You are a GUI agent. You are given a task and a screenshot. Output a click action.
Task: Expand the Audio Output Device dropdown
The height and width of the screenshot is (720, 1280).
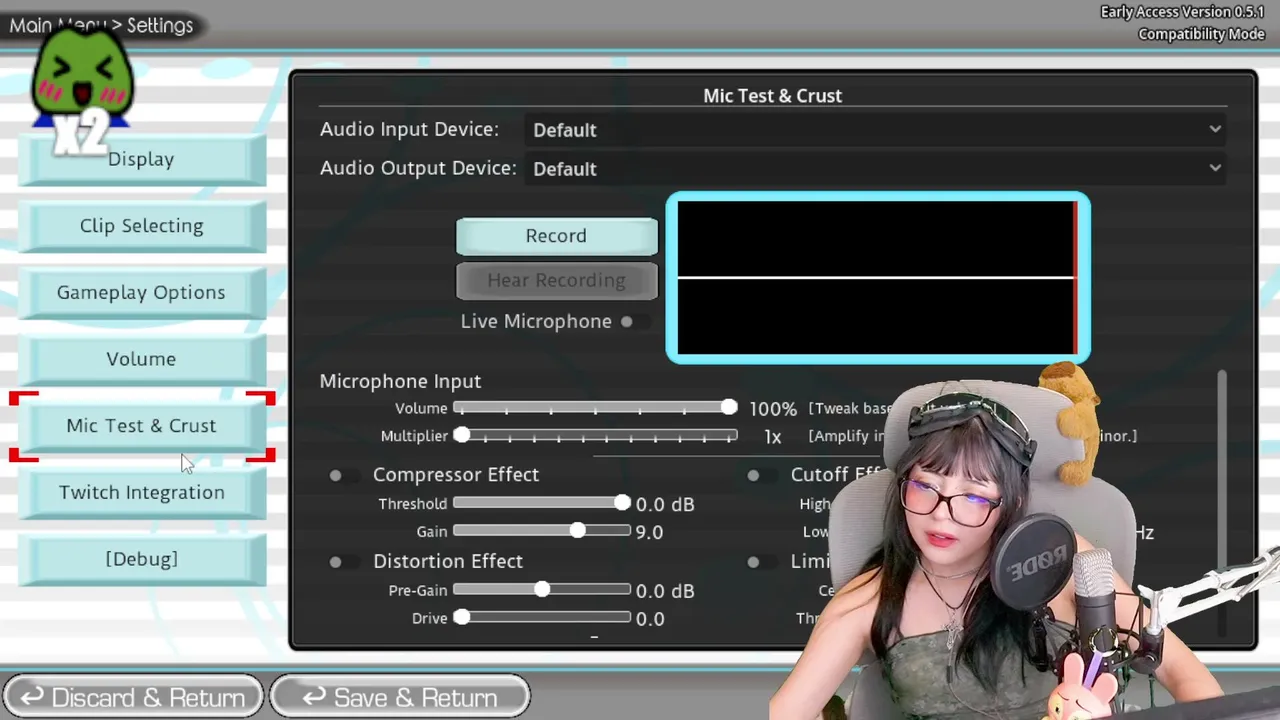(x=876, y=169)
